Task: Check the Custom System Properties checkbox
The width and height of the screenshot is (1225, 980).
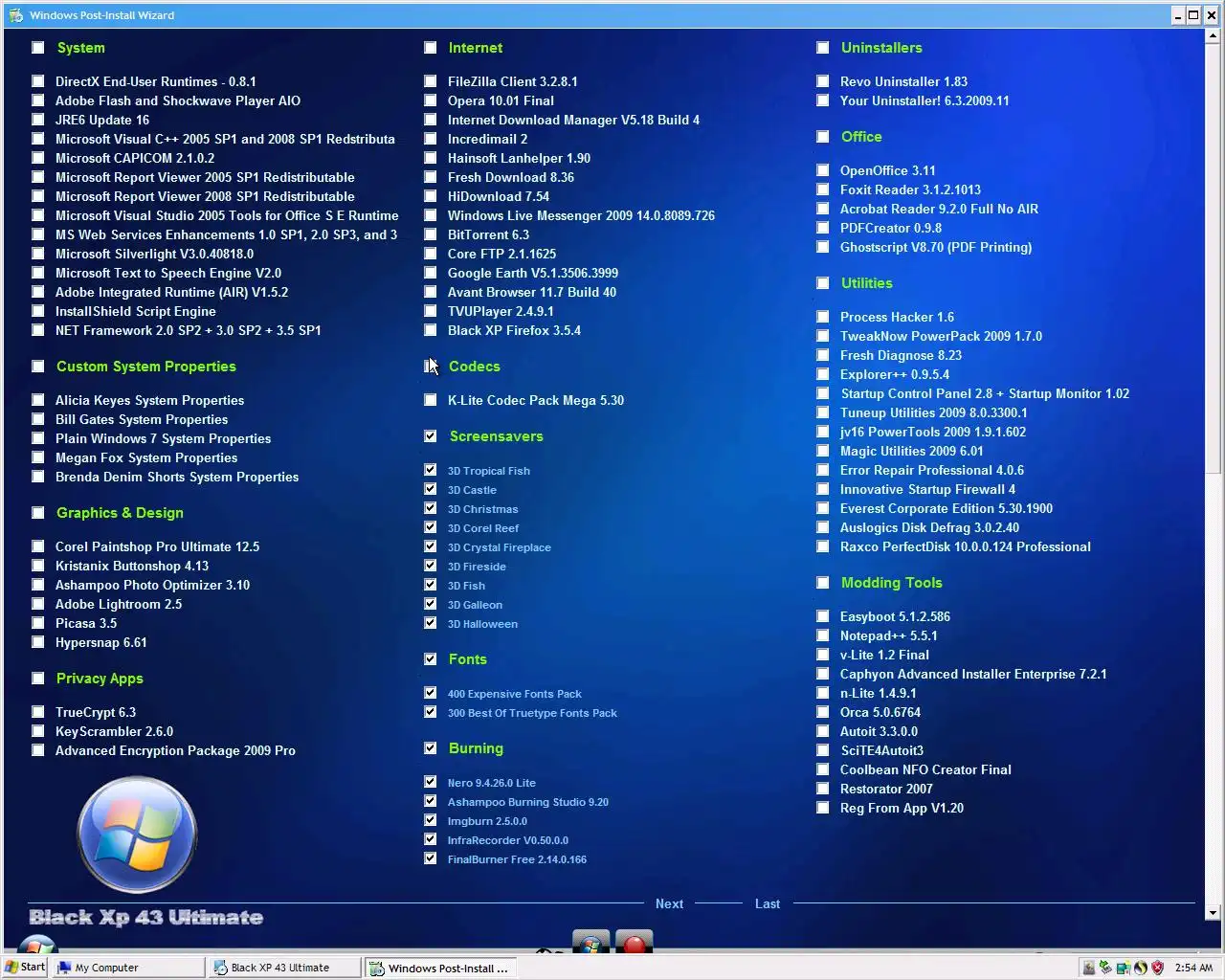Action: point(38,367)
